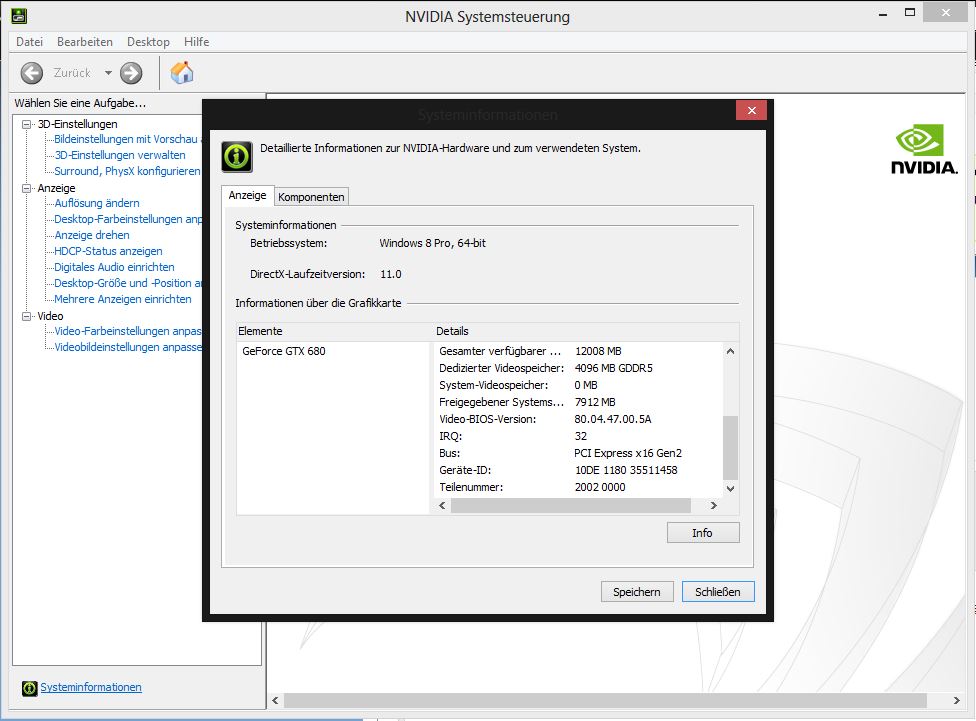Maximize the NVIDIA Systemsteuerung window
Screen dimensions: 976x721
pos(910,12)
